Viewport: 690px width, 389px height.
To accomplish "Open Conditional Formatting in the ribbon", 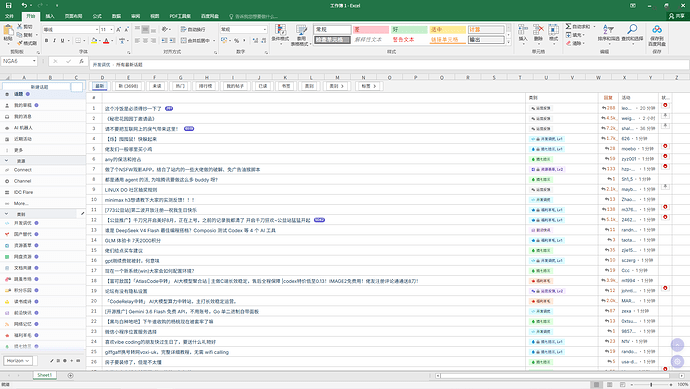I will click(x=280, y=34).
